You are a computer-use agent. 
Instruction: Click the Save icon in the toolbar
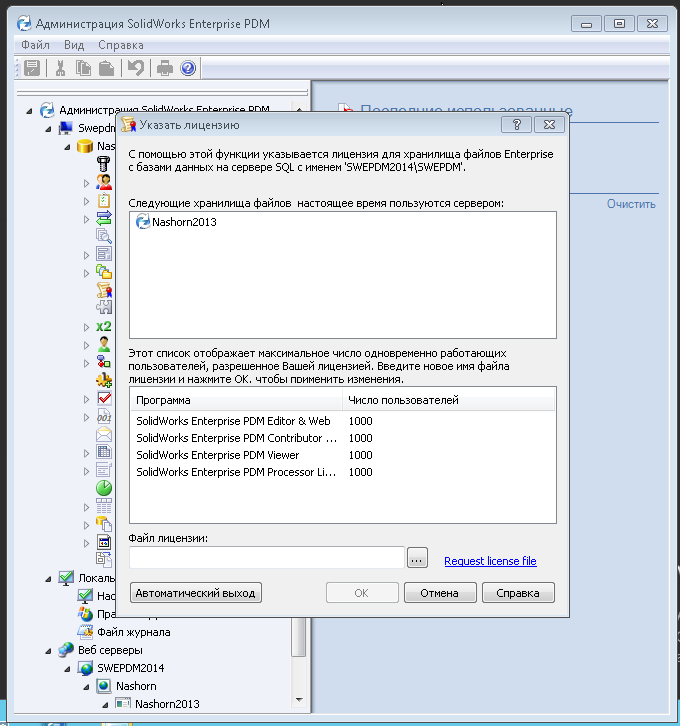(x=32, y=68)
